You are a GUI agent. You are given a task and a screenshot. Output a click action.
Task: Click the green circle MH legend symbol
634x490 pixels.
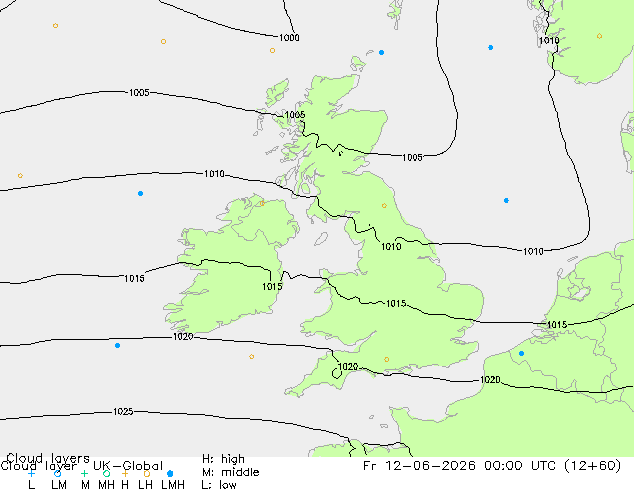(106, 473)
